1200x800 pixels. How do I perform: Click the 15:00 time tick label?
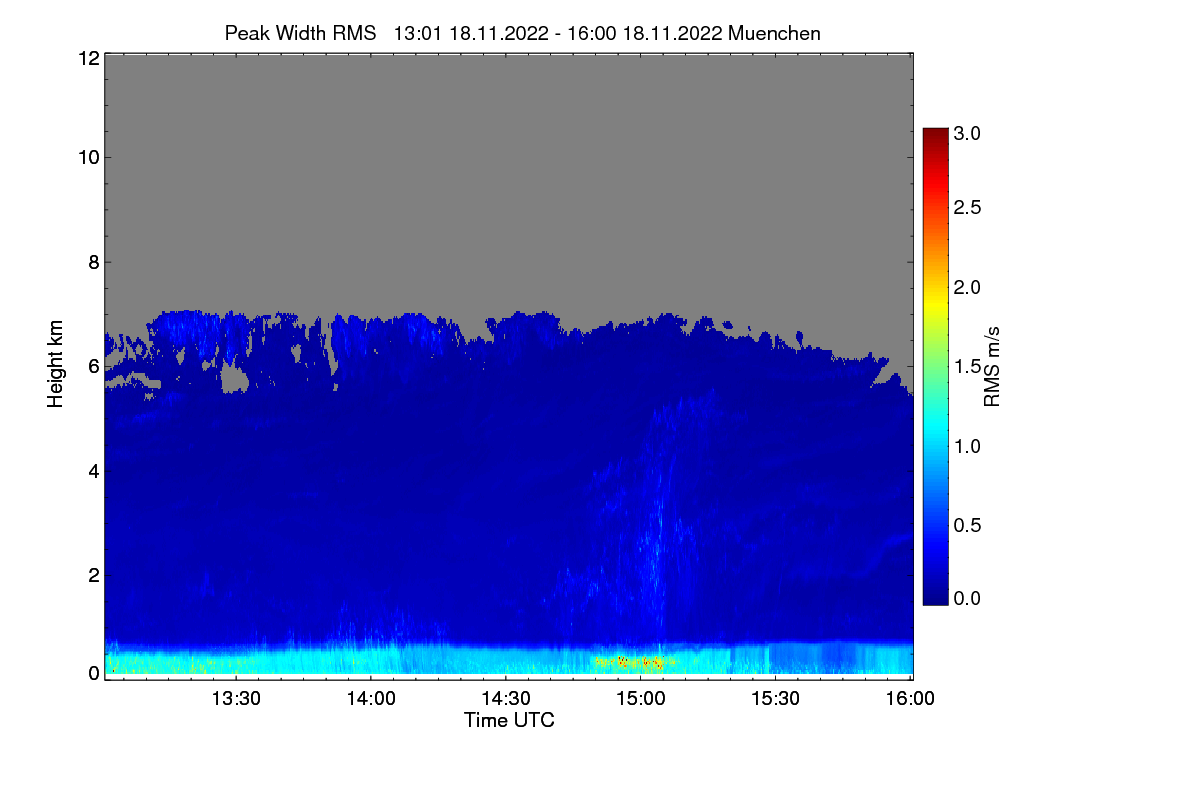tap(641, 699)
